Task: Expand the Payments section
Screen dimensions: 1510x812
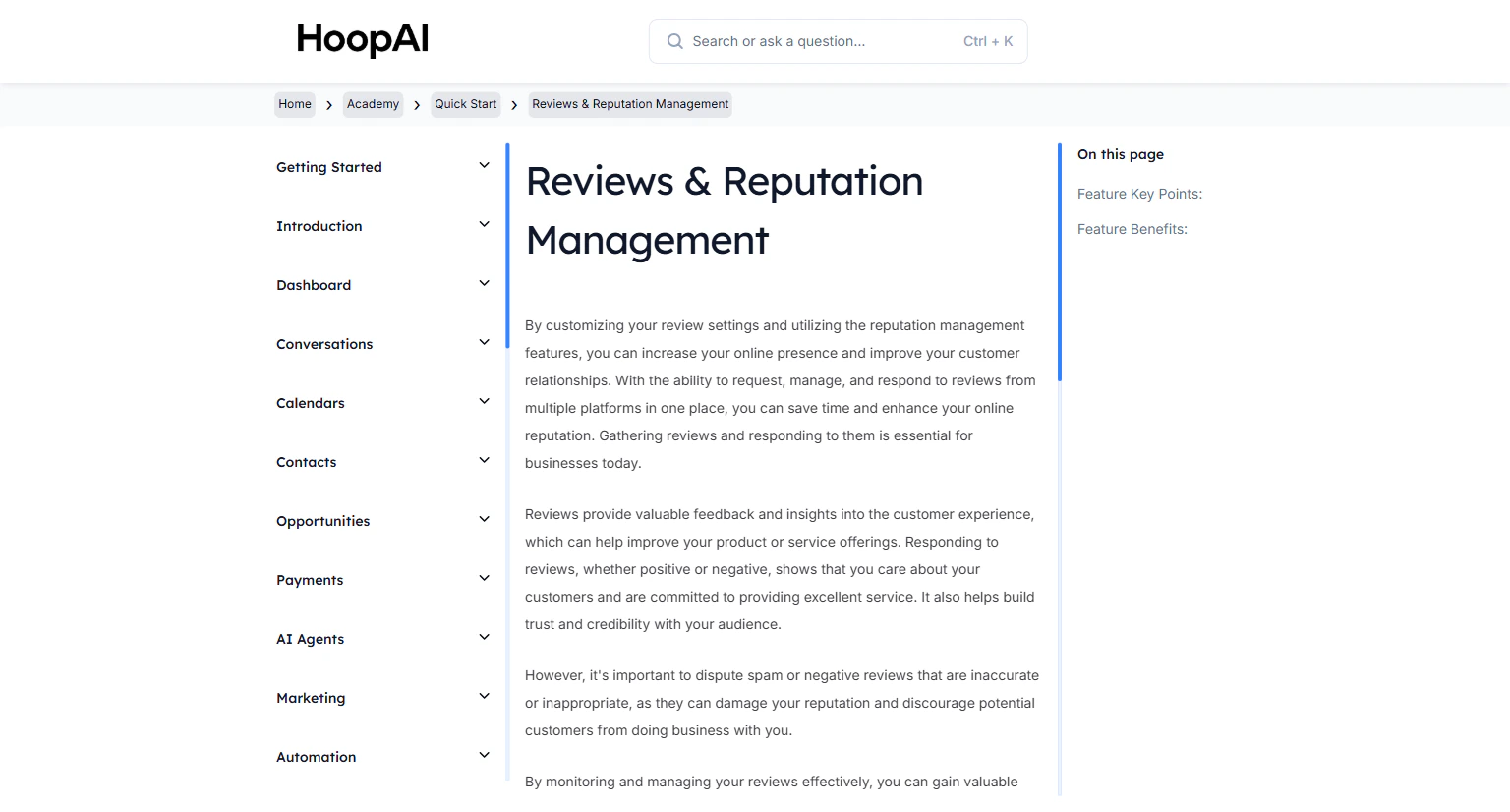Action: 484,578
